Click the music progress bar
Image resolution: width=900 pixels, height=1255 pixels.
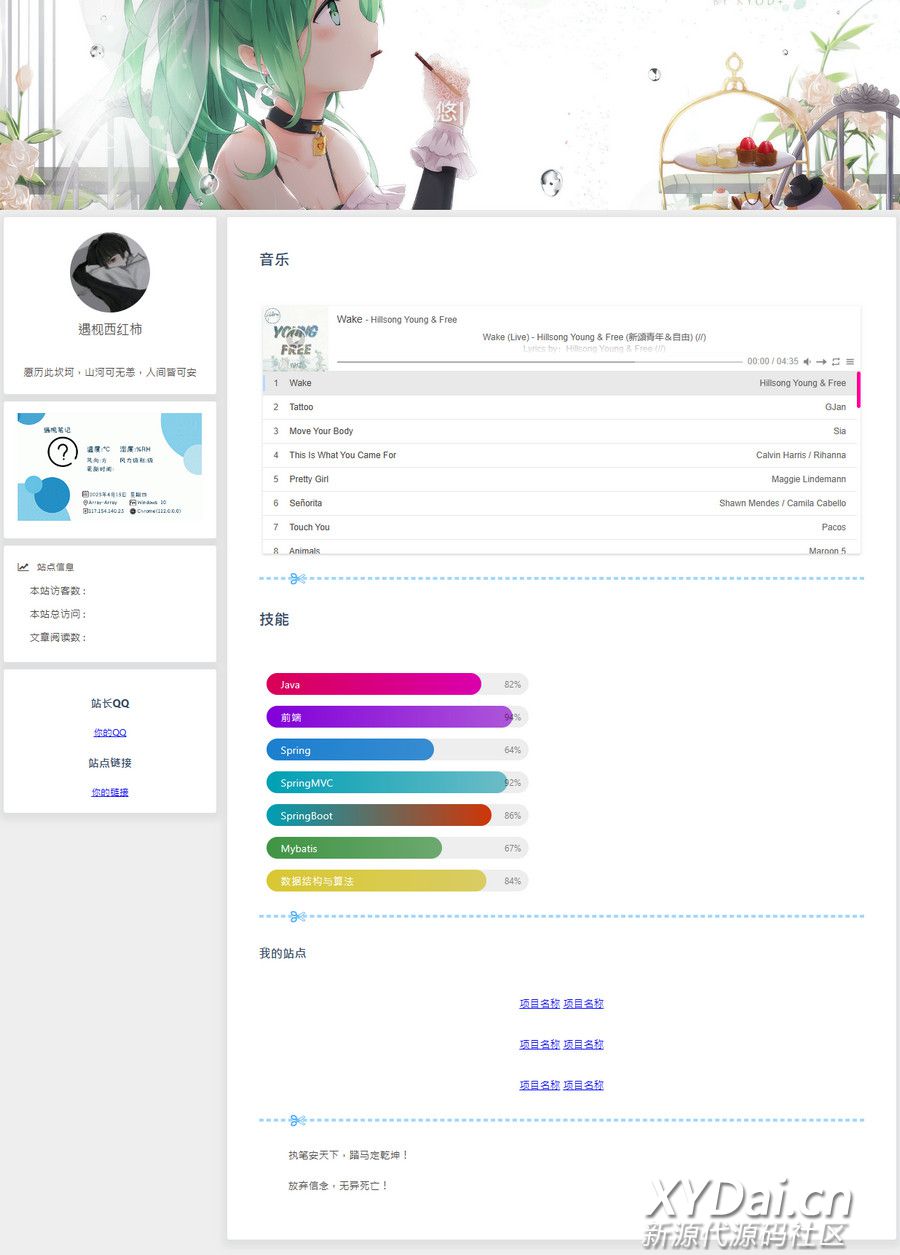tap(539, 362)
